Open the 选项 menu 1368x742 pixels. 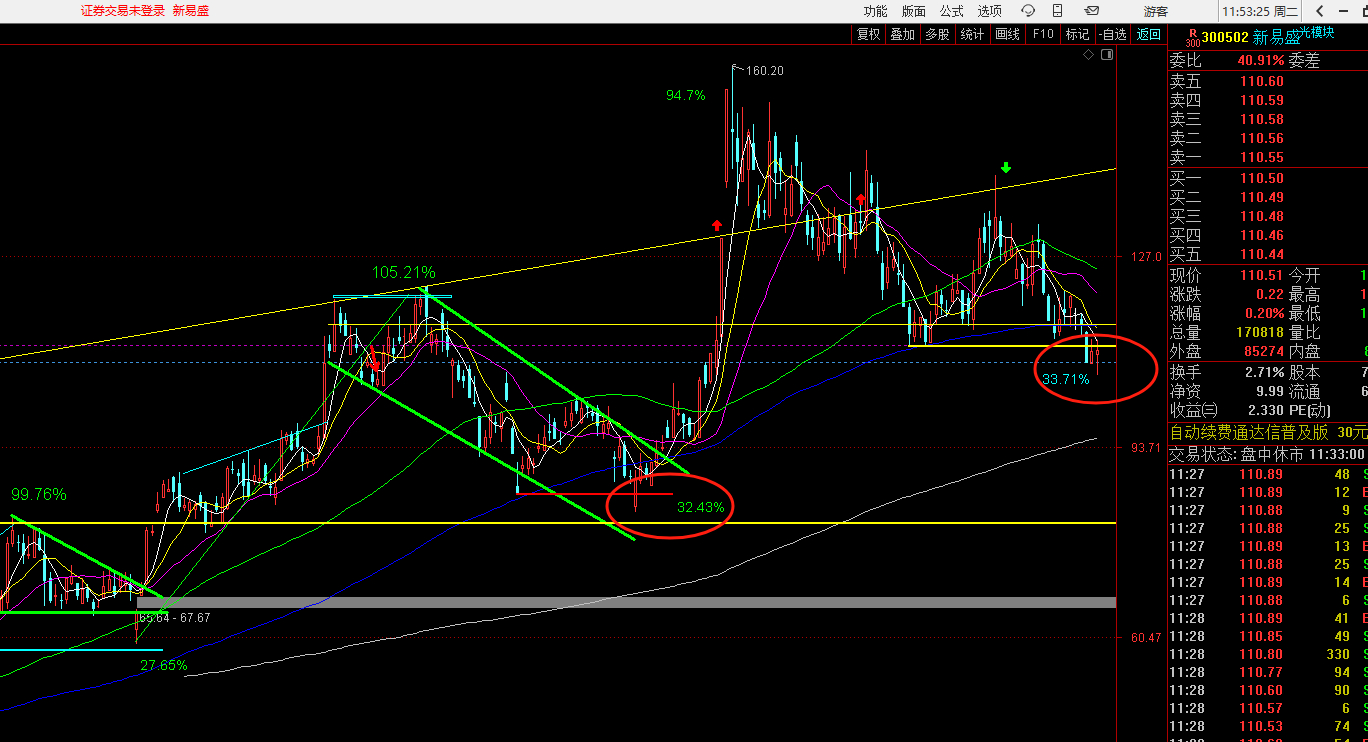[x=989, y=11]
